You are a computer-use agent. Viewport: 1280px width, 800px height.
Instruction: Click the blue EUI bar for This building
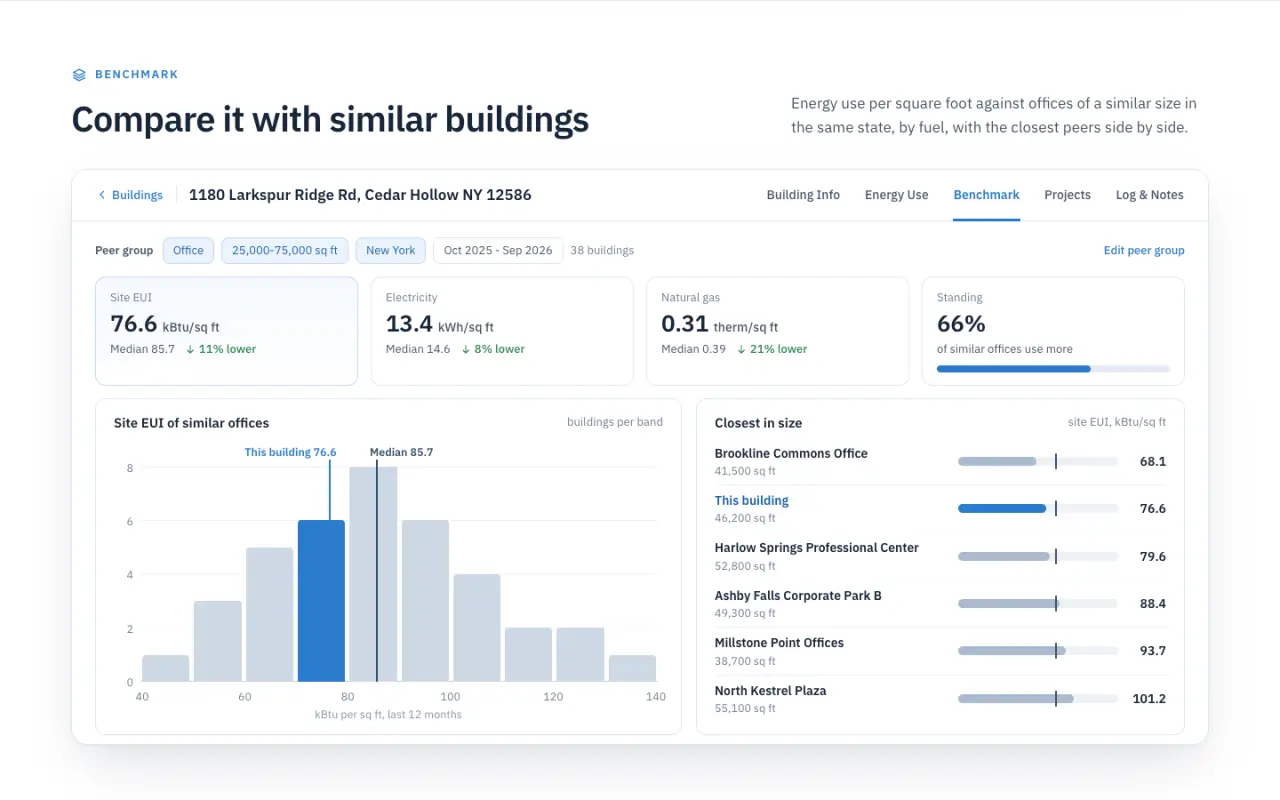click(x=1002, y=509)
